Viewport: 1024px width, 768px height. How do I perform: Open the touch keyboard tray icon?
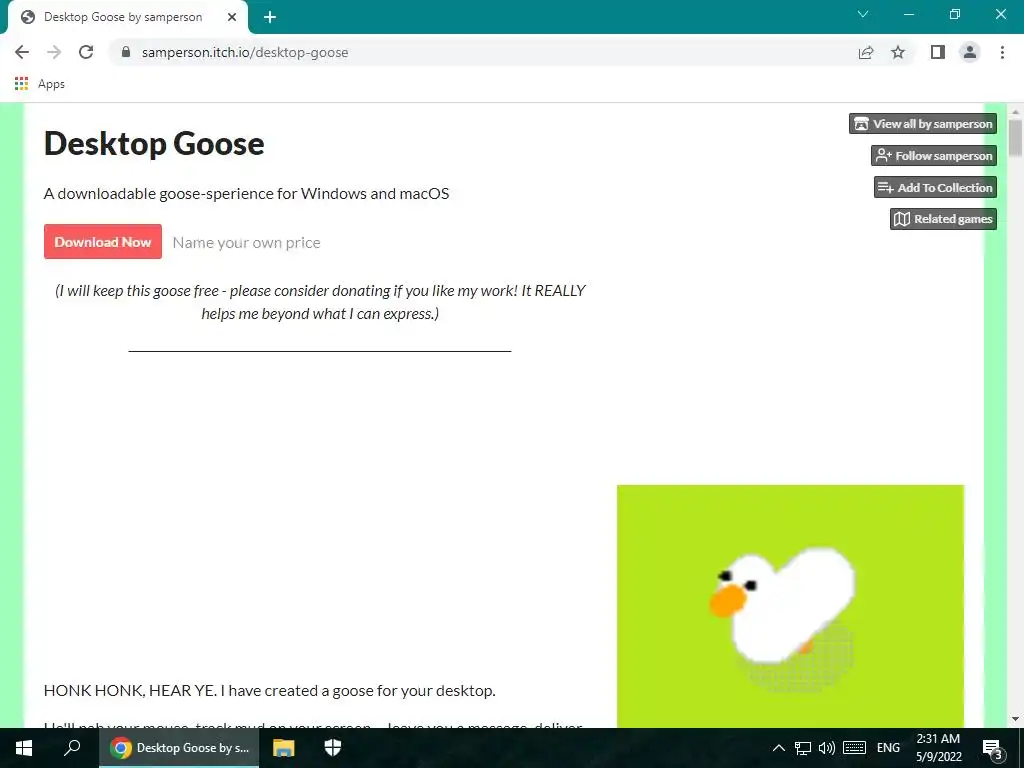(854, 748)
